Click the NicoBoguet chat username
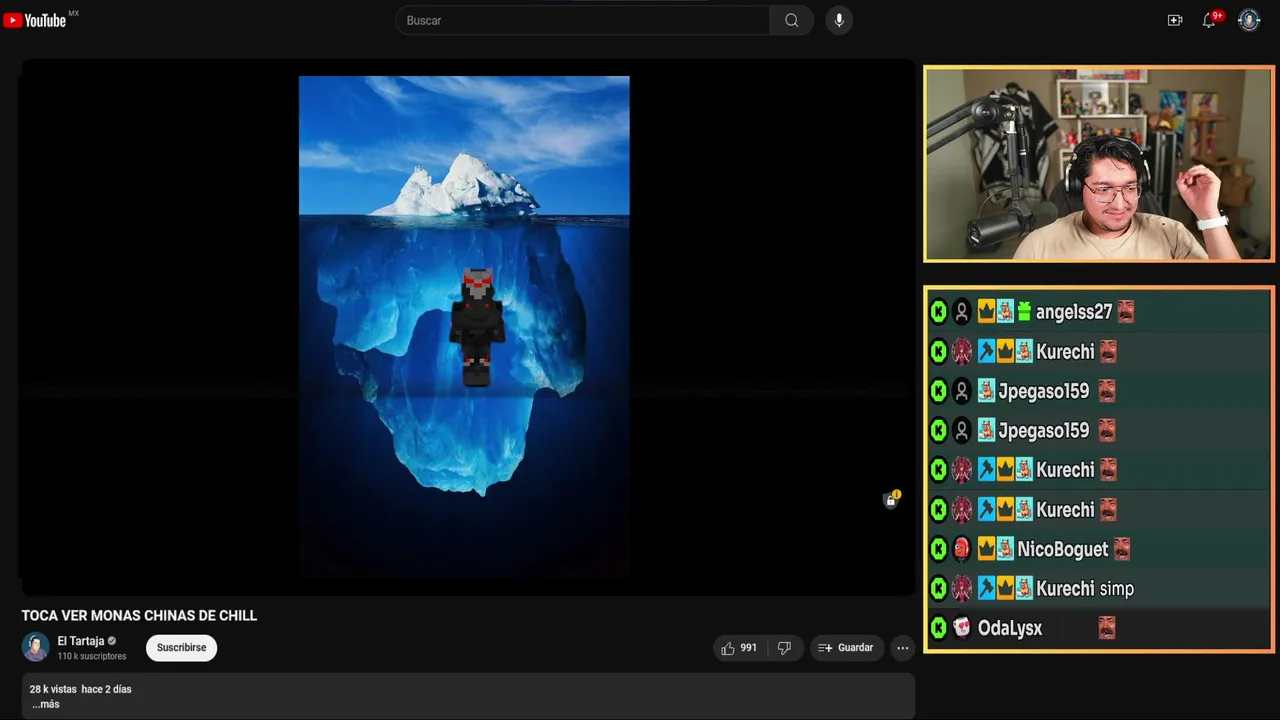This screenshot has width=1280, height=720. (x=1062, y=549)
